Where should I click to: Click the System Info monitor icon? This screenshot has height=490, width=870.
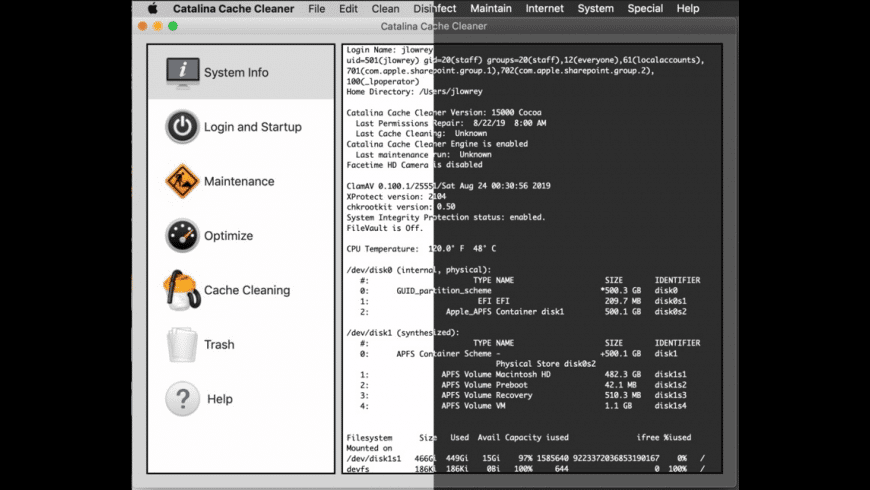183,73
